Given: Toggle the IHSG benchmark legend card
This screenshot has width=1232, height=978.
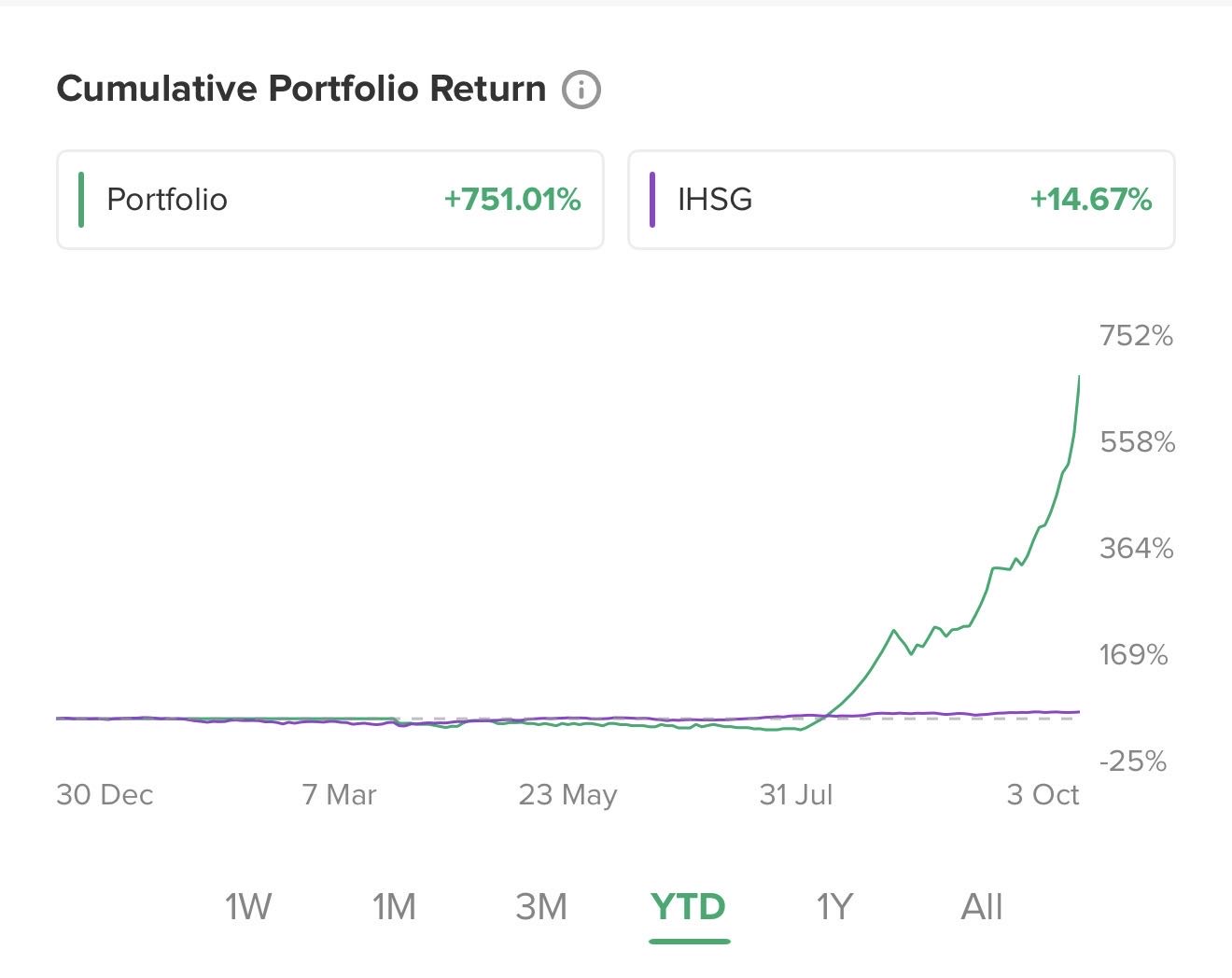Looking at the screenshot, I should tap(901, 200).
